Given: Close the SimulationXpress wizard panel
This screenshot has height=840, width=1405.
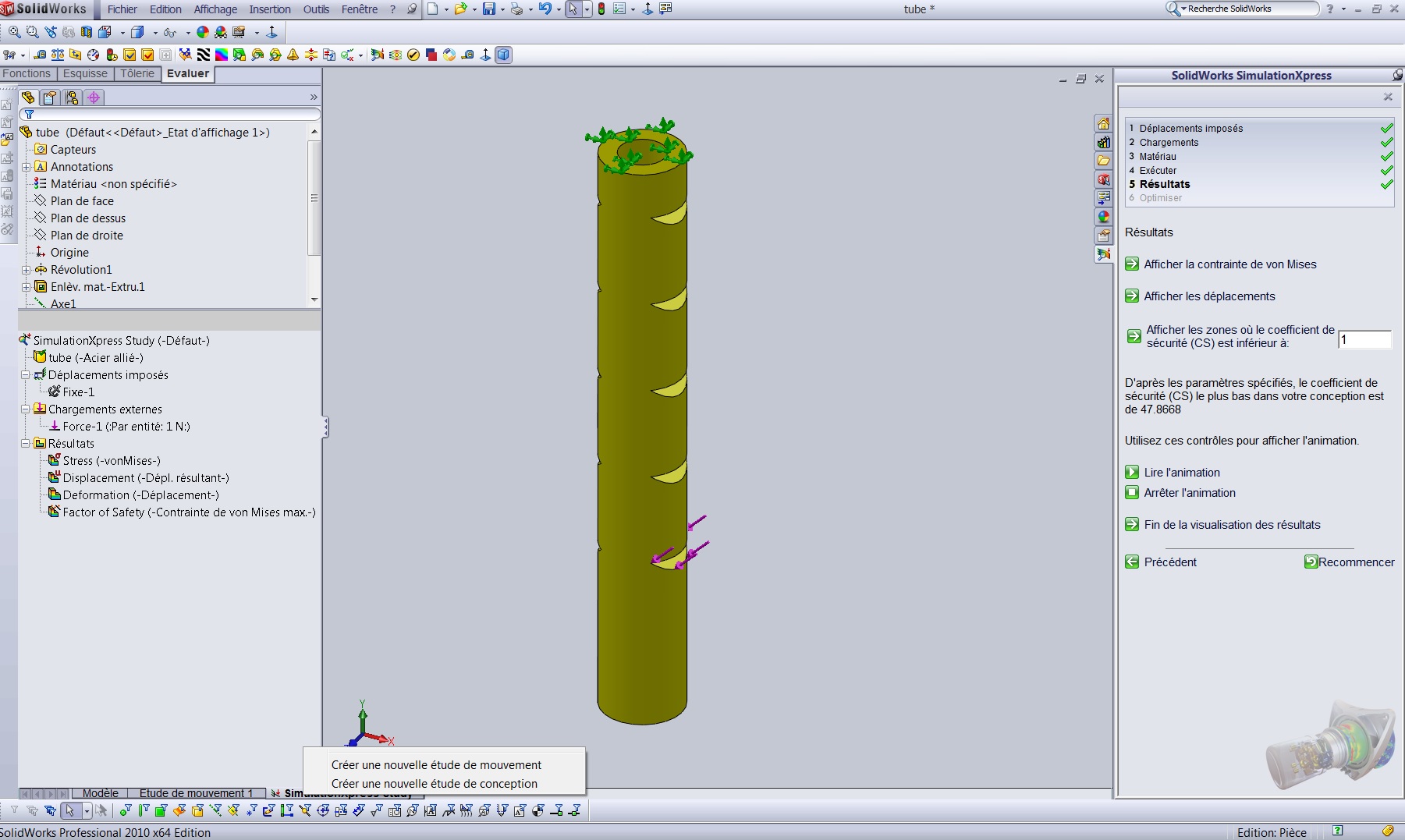Looking at the screenshot, I should [x=1388, y=97].
